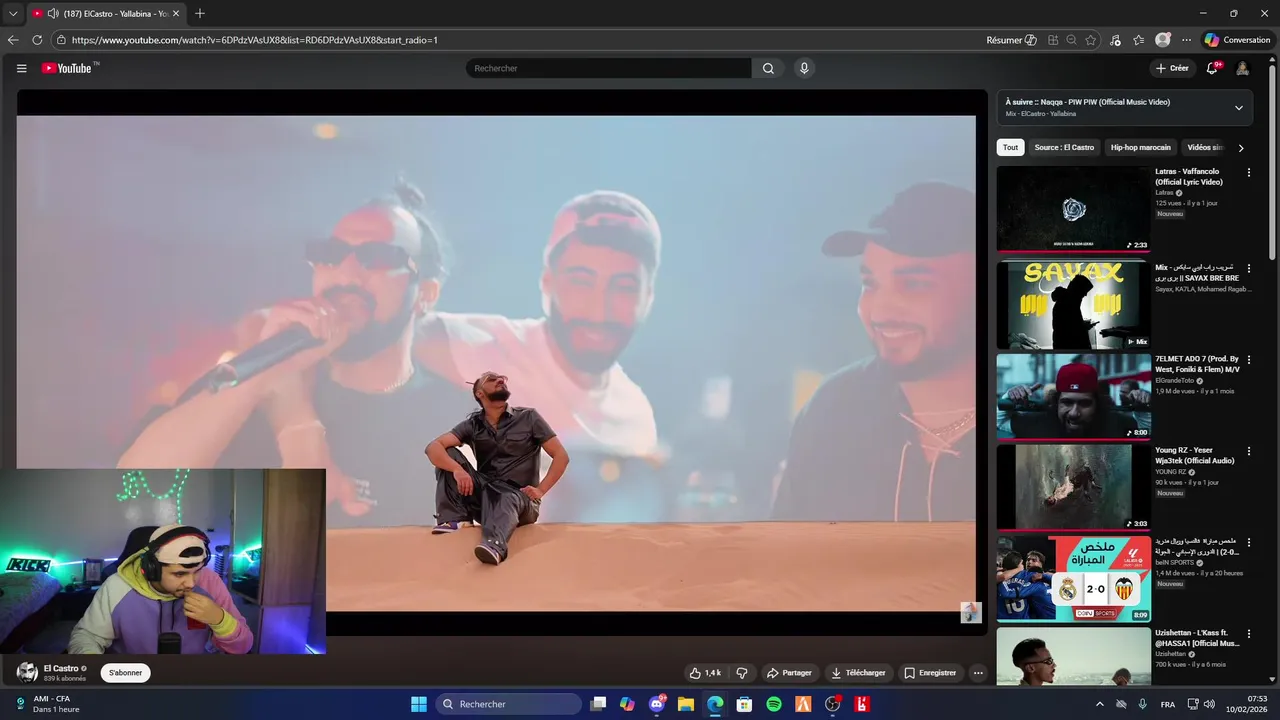This screenshot has height=720, width=1280.
Task: Select the Hip-hop marocain chip
Action: [1140, 147]
